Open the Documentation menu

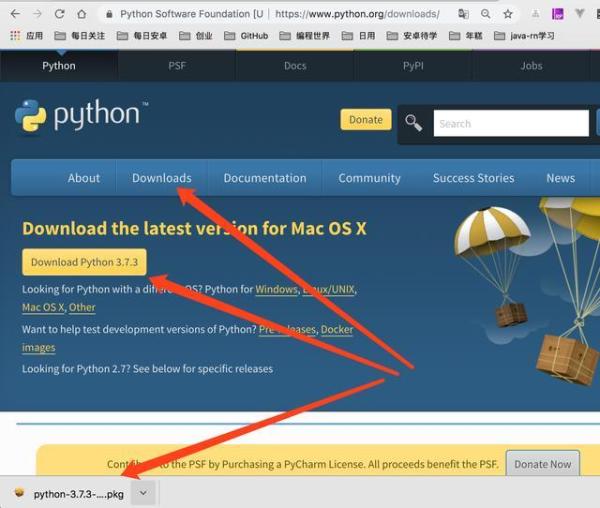tap(265, 178)
